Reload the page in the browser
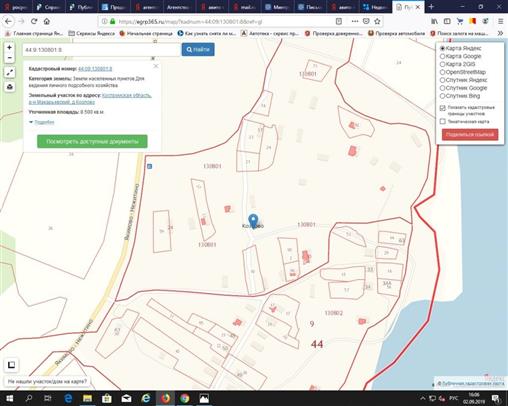This screenshot has width=508, height=406. (x=34, y=21)
